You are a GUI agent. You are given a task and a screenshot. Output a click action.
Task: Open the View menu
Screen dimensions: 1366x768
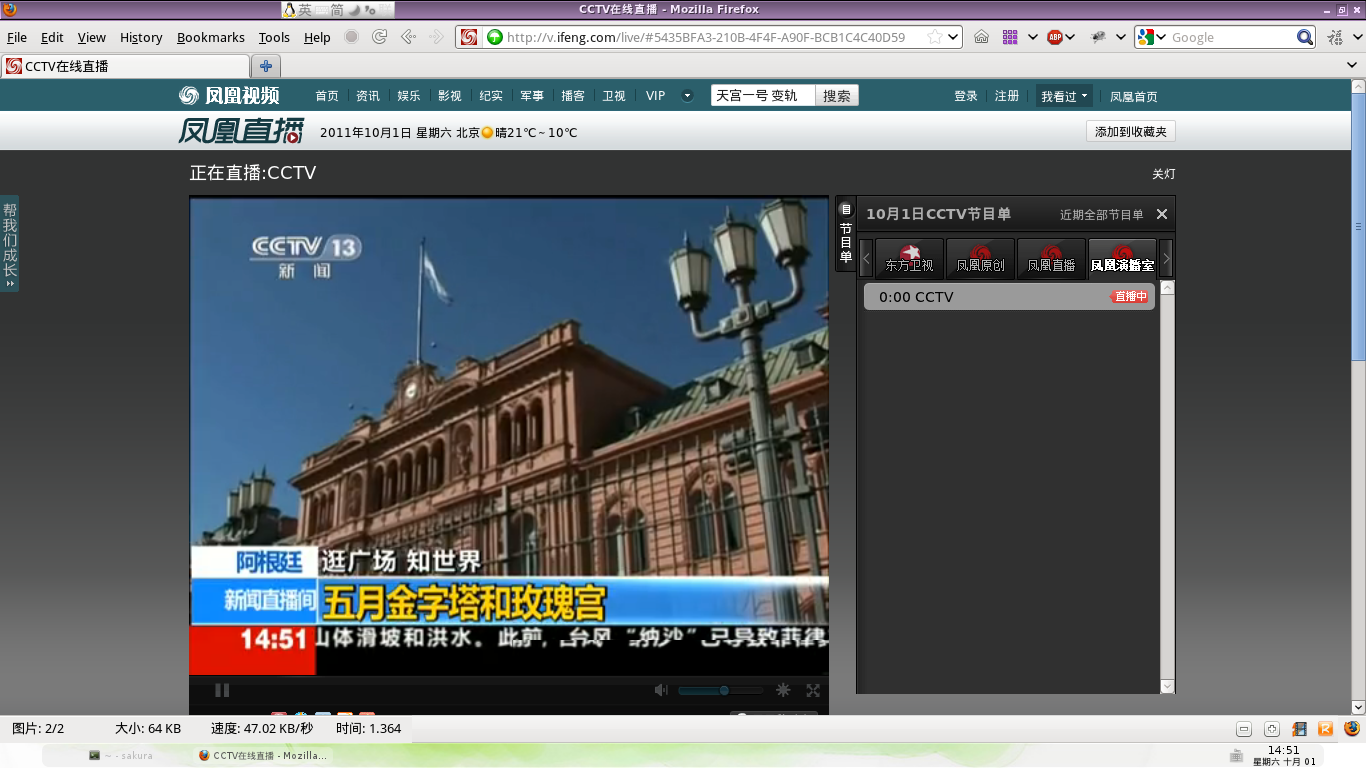91,37
